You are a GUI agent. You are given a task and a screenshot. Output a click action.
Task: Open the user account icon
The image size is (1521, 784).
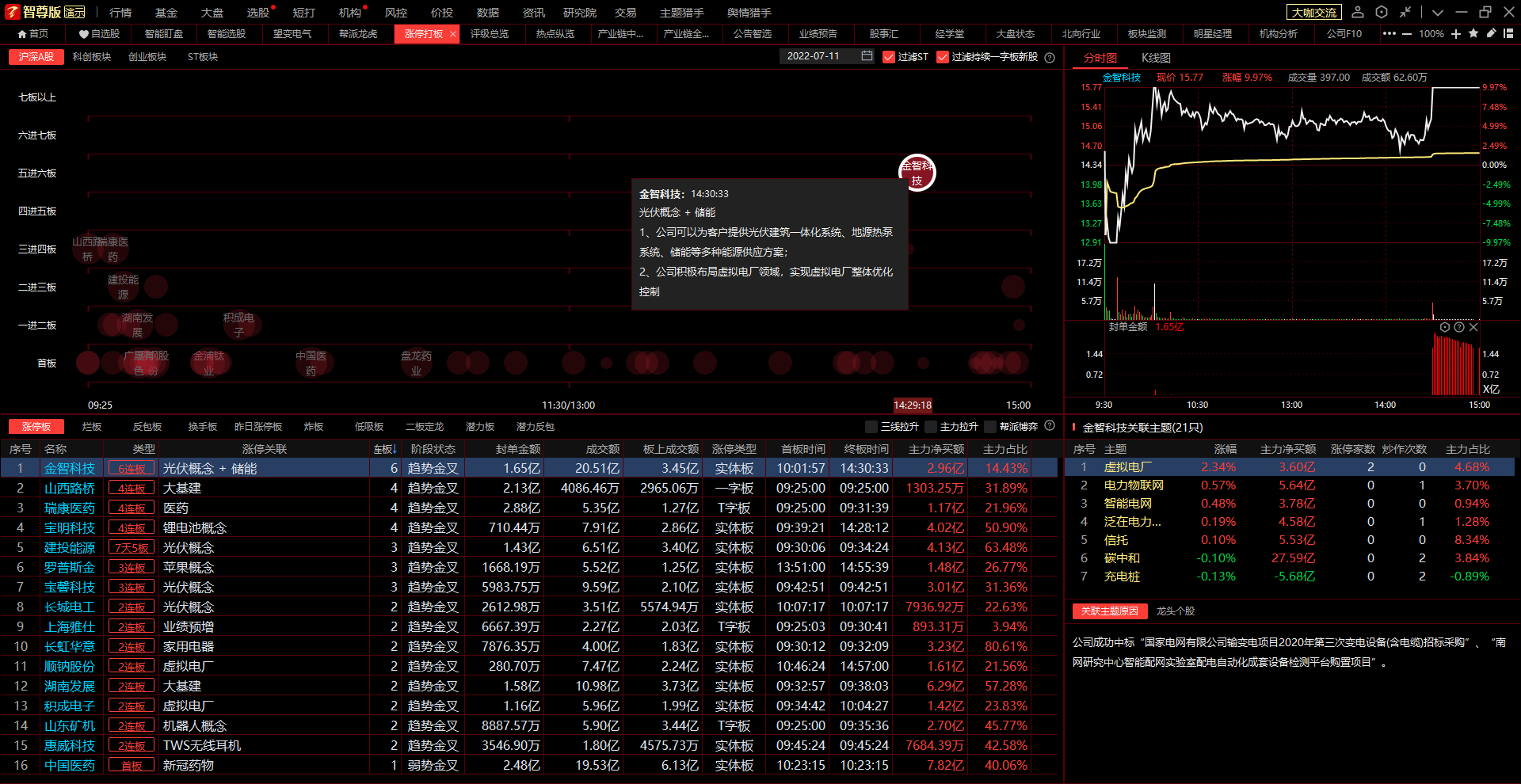(x=1358, y=12)
